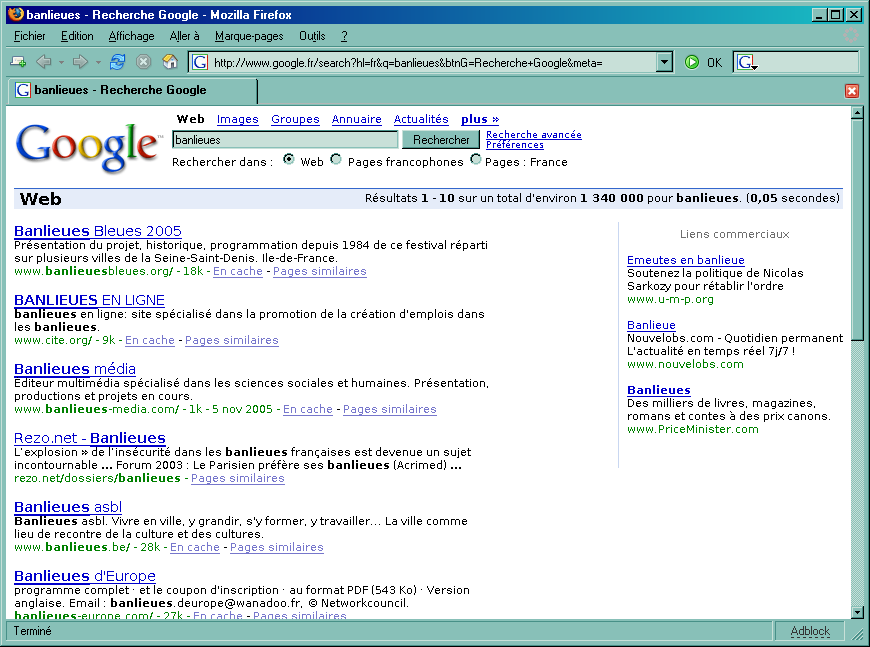Open the Fichier menu
870x647 pixels.
(x=29, y=36)
